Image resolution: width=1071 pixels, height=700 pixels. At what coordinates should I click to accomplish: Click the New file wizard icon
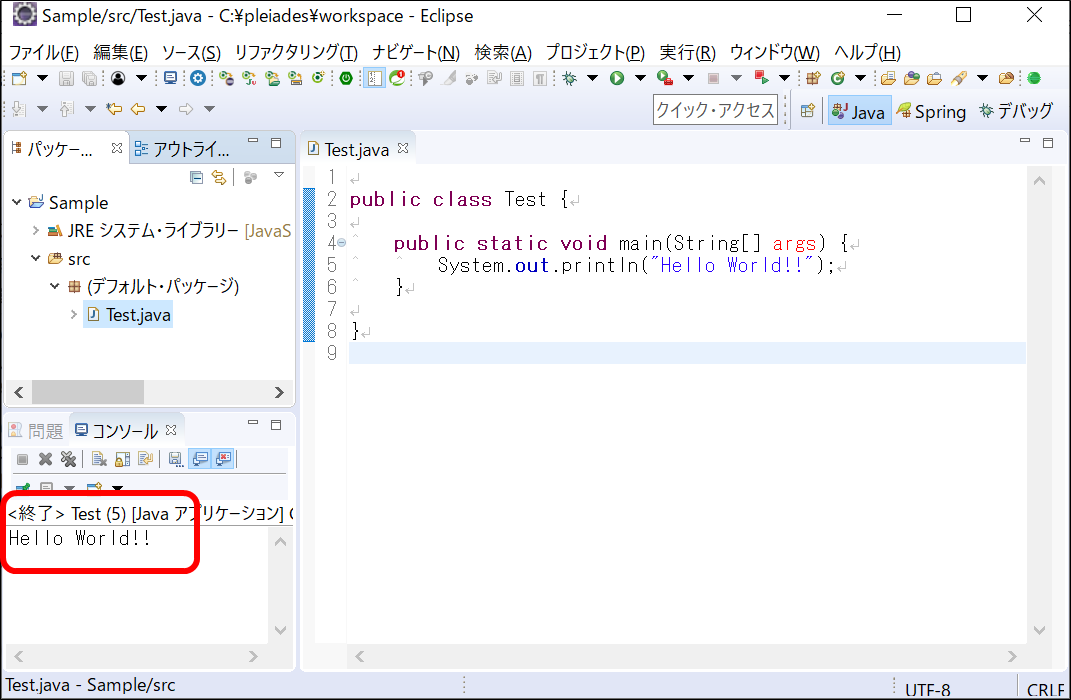point(19,78)
